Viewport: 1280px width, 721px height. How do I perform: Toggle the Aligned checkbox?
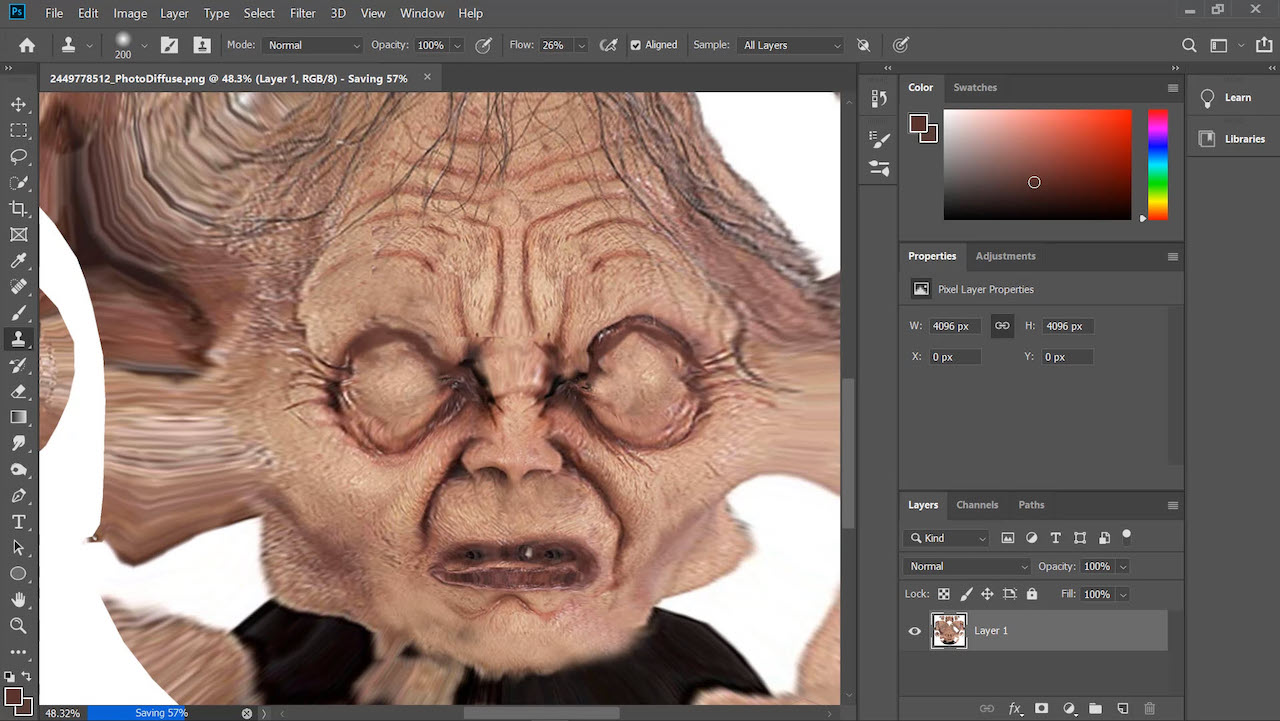click(635, 45)
